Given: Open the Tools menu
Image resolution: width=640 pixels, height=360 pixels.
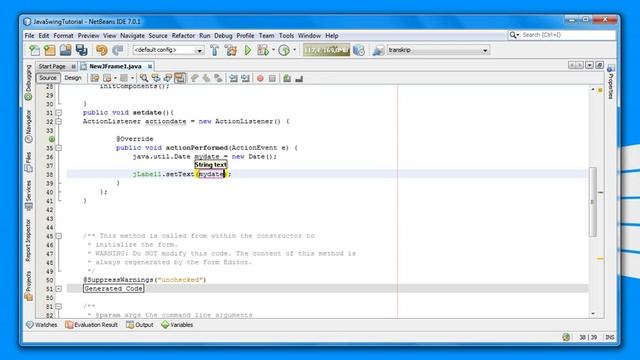Looking at the screenshot, I should pos(286,36).
